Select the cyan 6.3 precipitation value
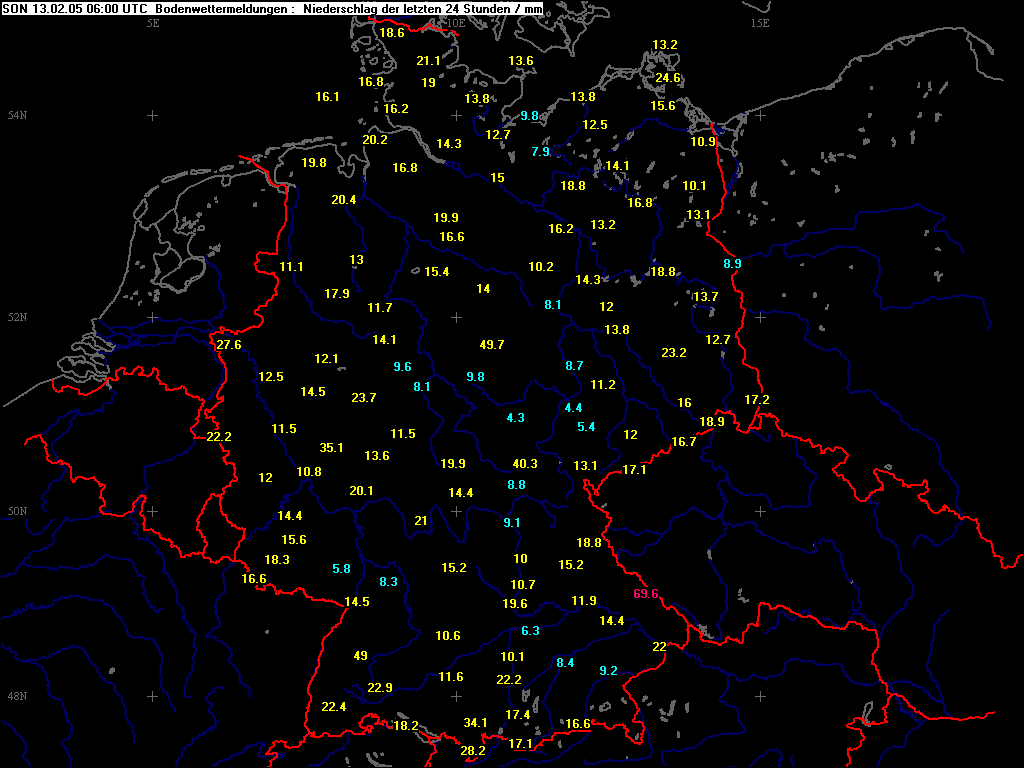The height and width of the screenshot is (768, 1024). point(531,630)
